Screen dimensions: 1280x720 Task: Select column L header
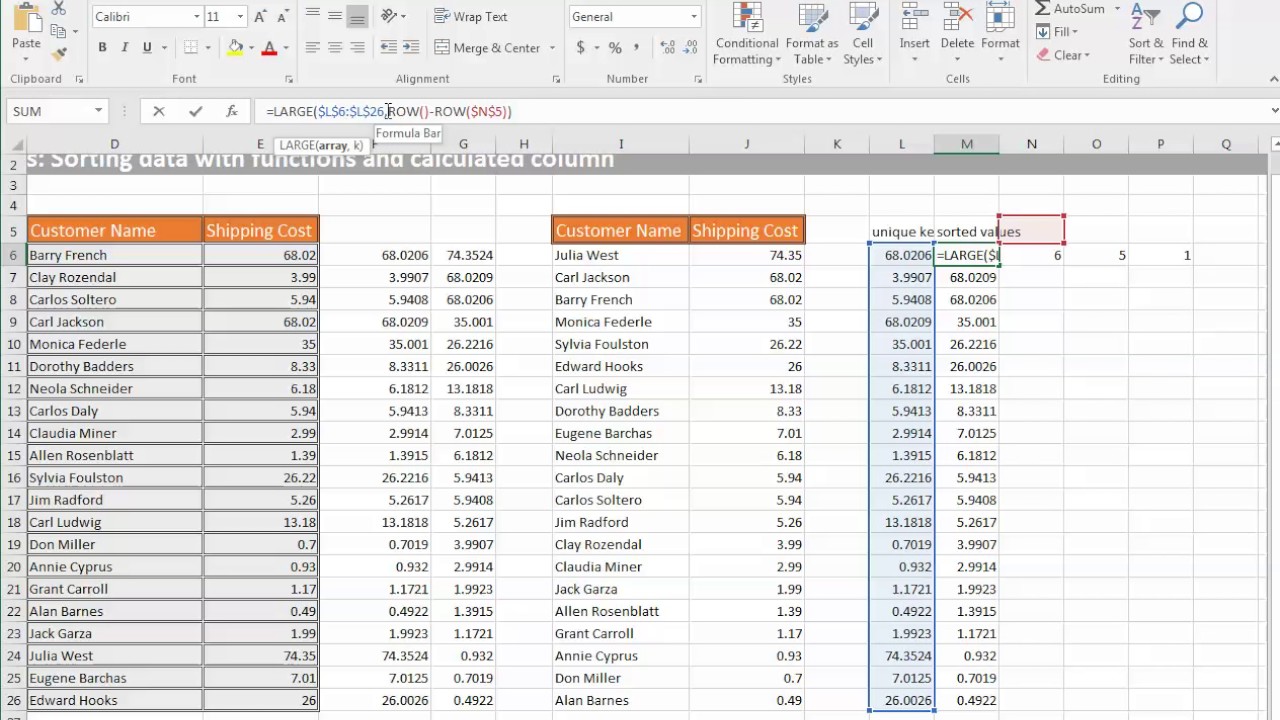[902, 144]
